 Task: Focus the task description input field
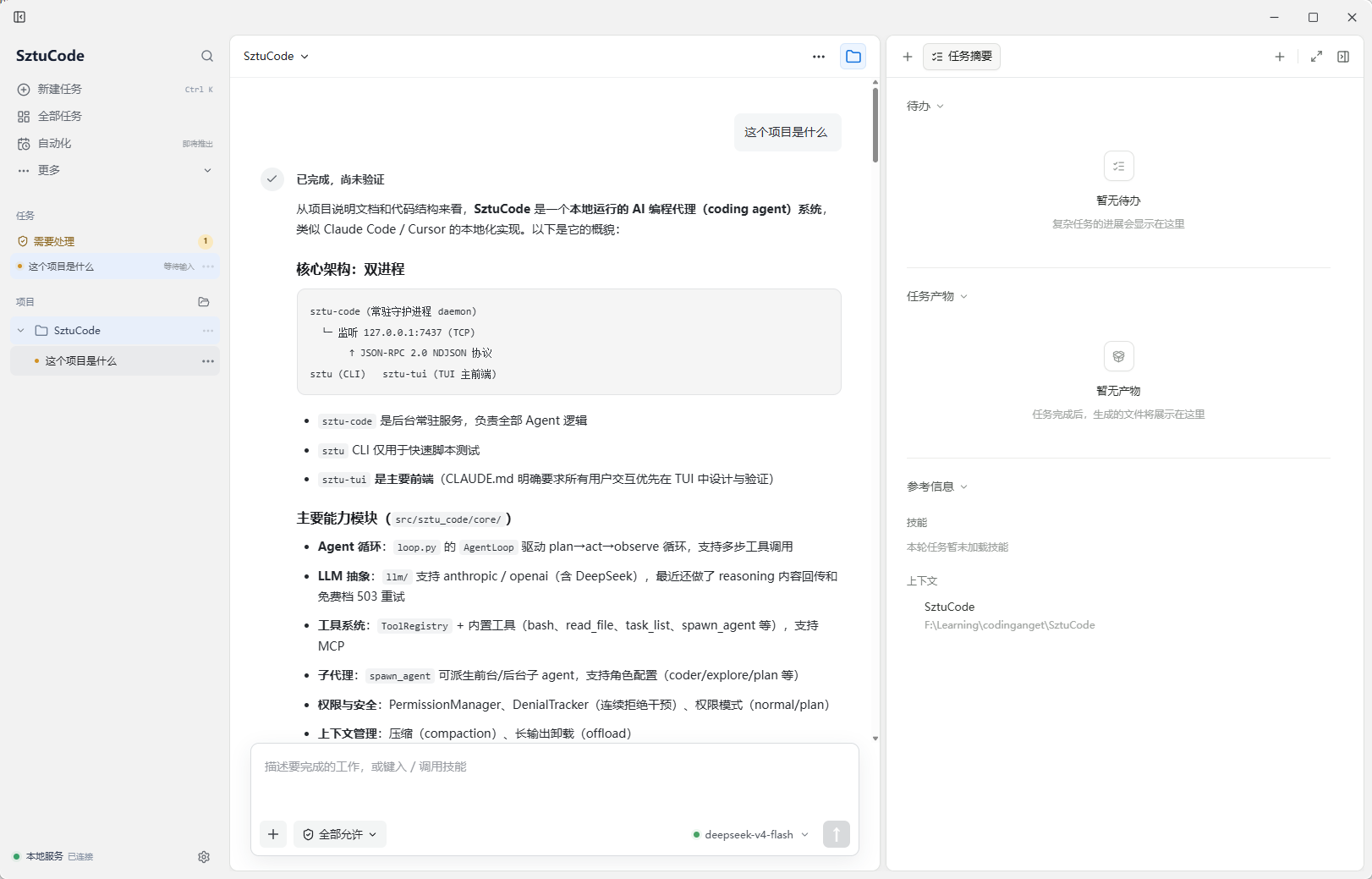pyautogui.click(x=555, y=779)
